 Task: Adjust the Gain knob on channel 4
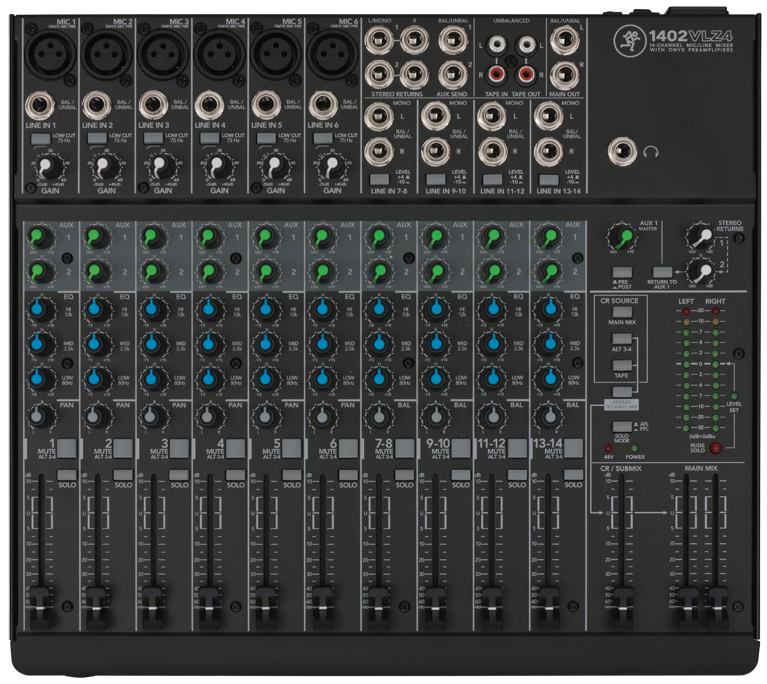pos(219,168)
